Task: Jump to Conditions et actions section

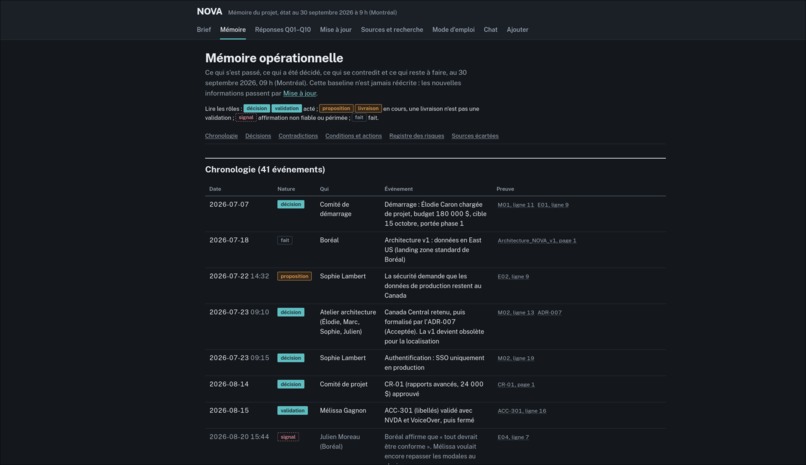Action: 354,136
